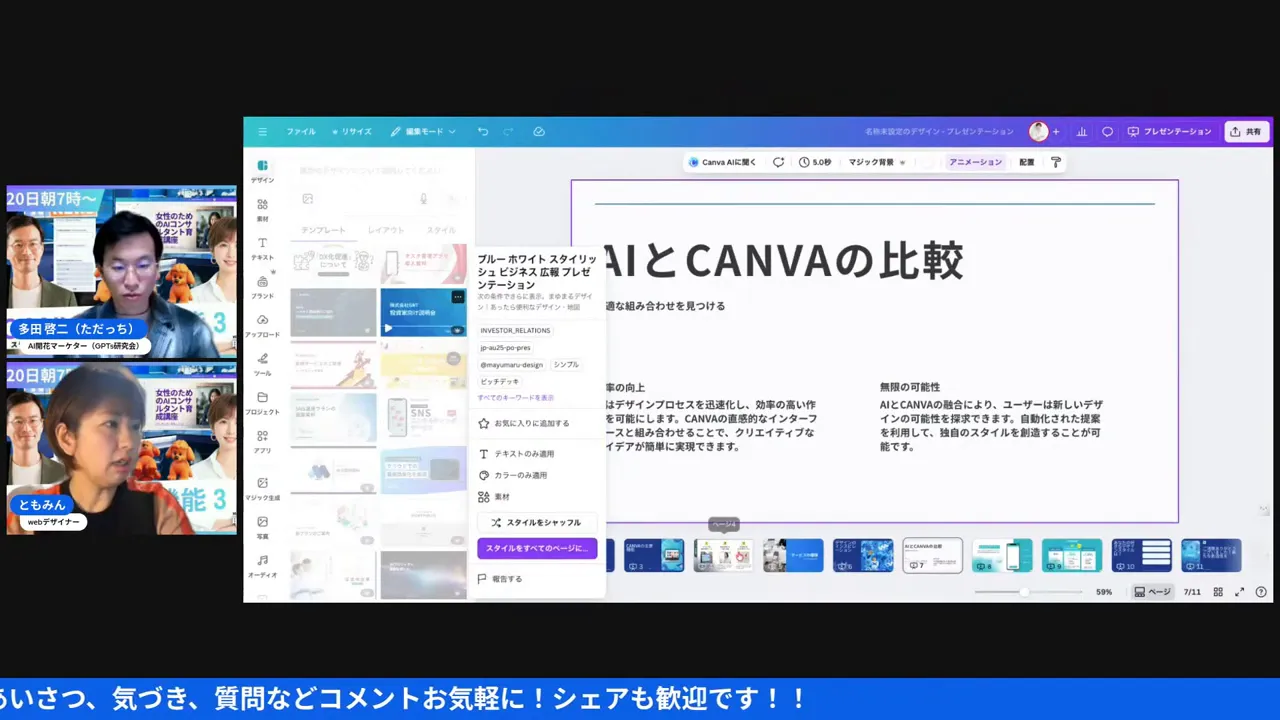Screen dimensions: 1280x720
Task: Click the comment bubble icon in the top bar
Action: tap(1106, 131)
